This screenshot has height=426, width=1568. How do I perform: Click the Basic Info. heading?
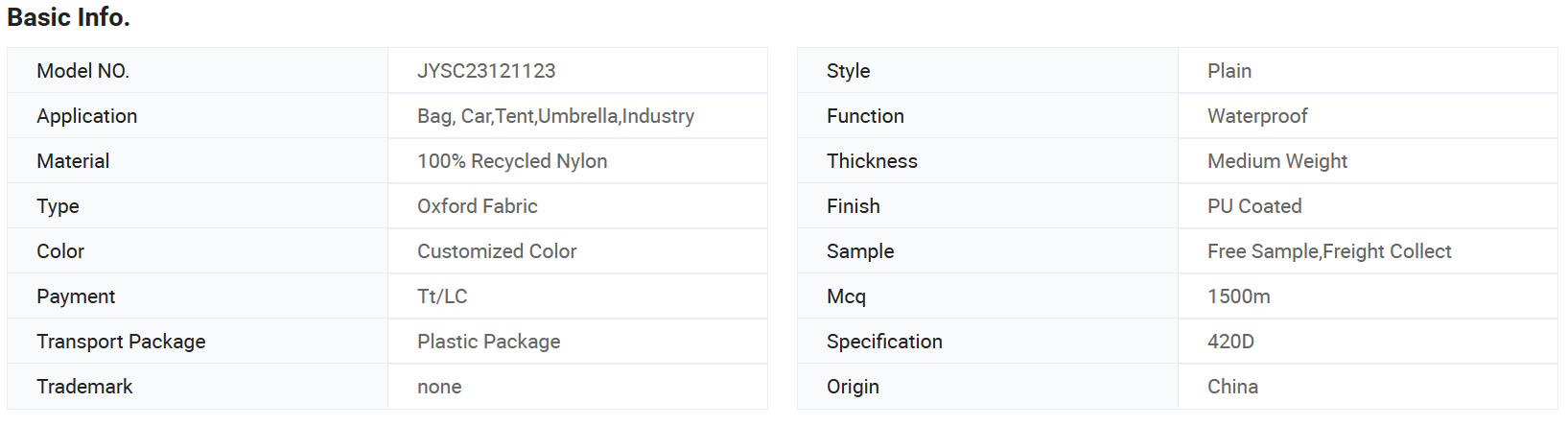68,17
